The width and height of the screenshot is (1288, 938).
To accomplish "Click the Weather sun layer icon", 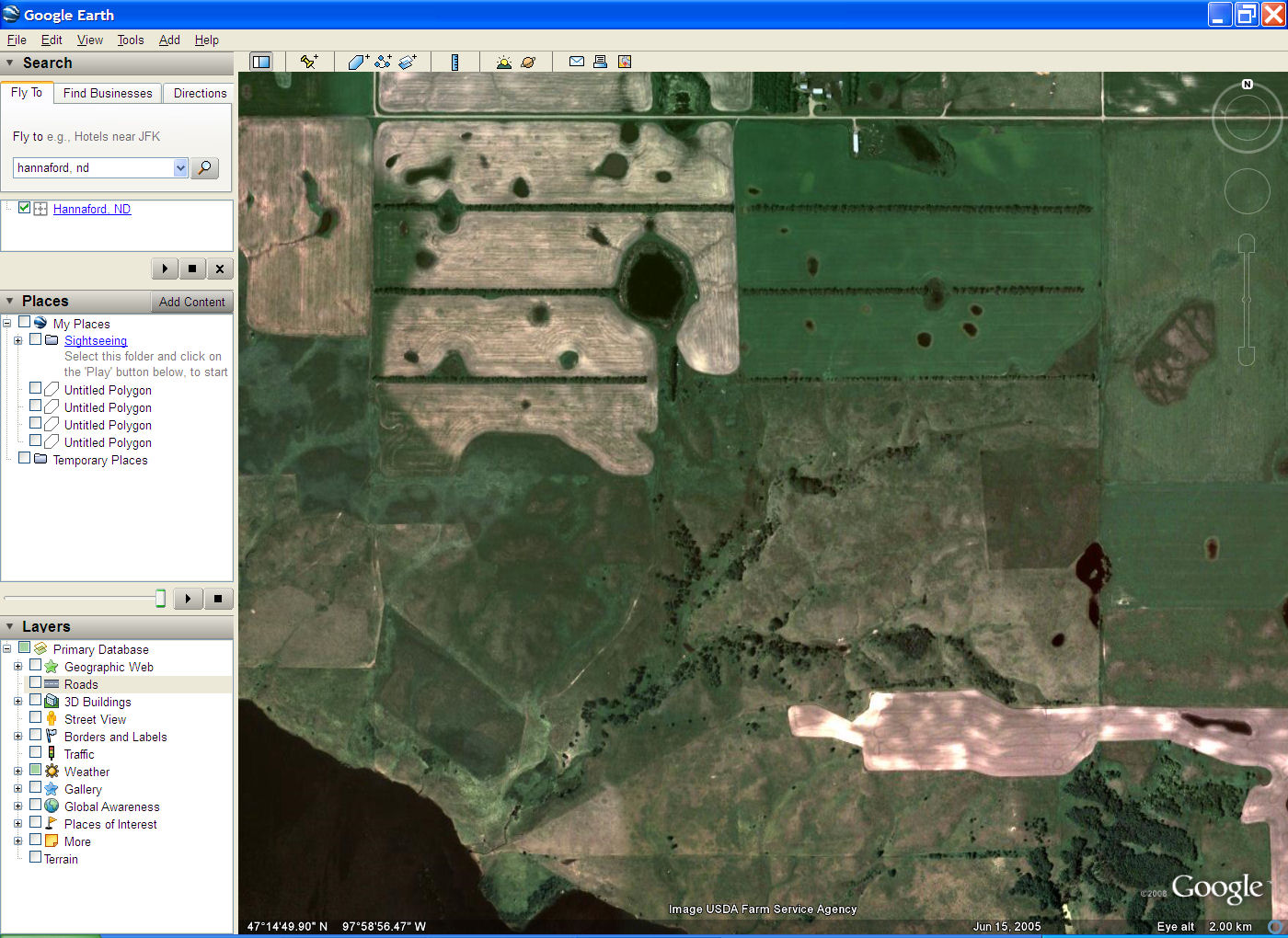I will [52, 772].
